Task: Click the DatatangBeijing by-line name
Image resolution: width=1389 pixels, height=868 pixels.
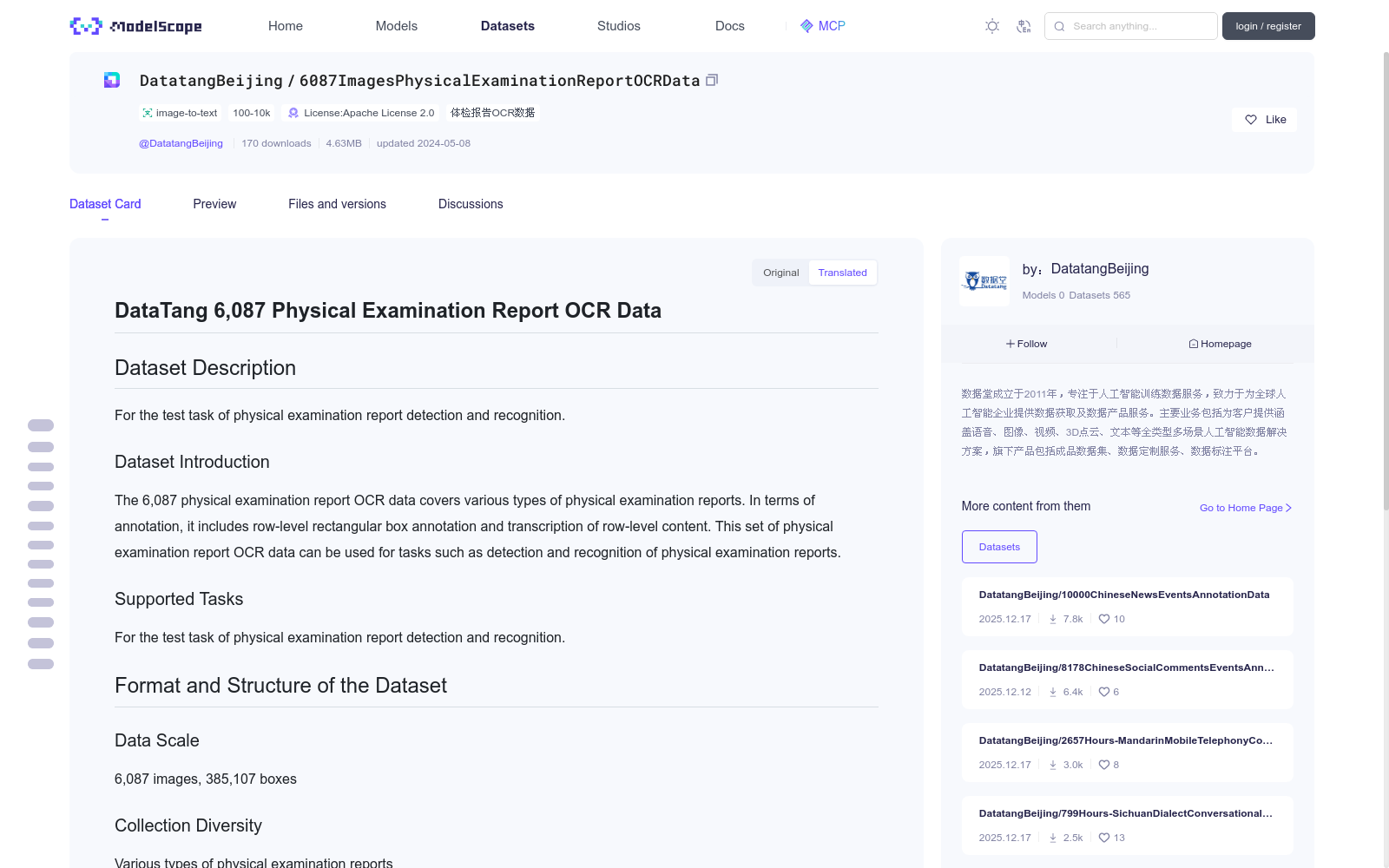Action: pos(1100,269)
